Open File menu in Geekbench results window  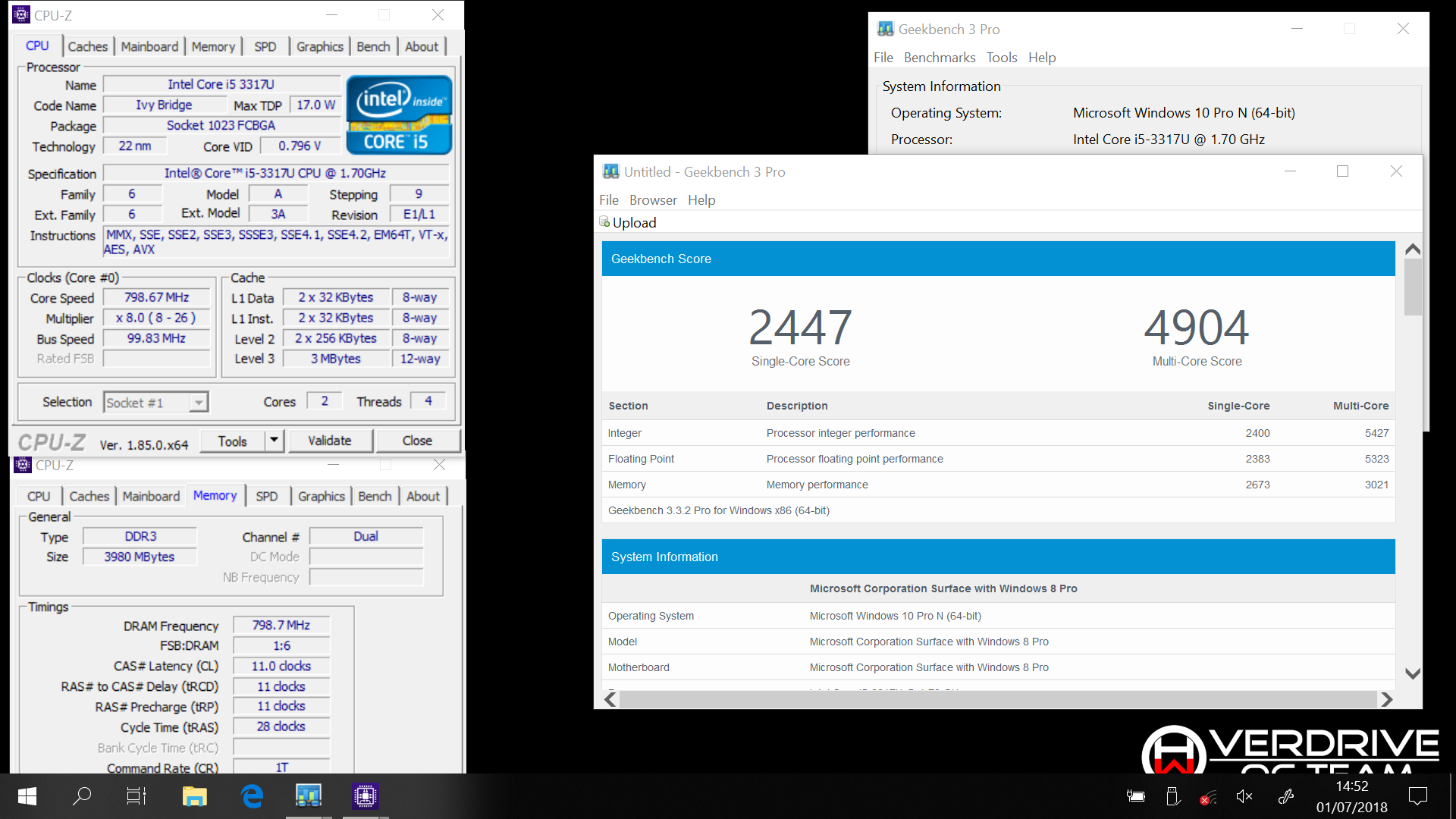click(609, 199)
